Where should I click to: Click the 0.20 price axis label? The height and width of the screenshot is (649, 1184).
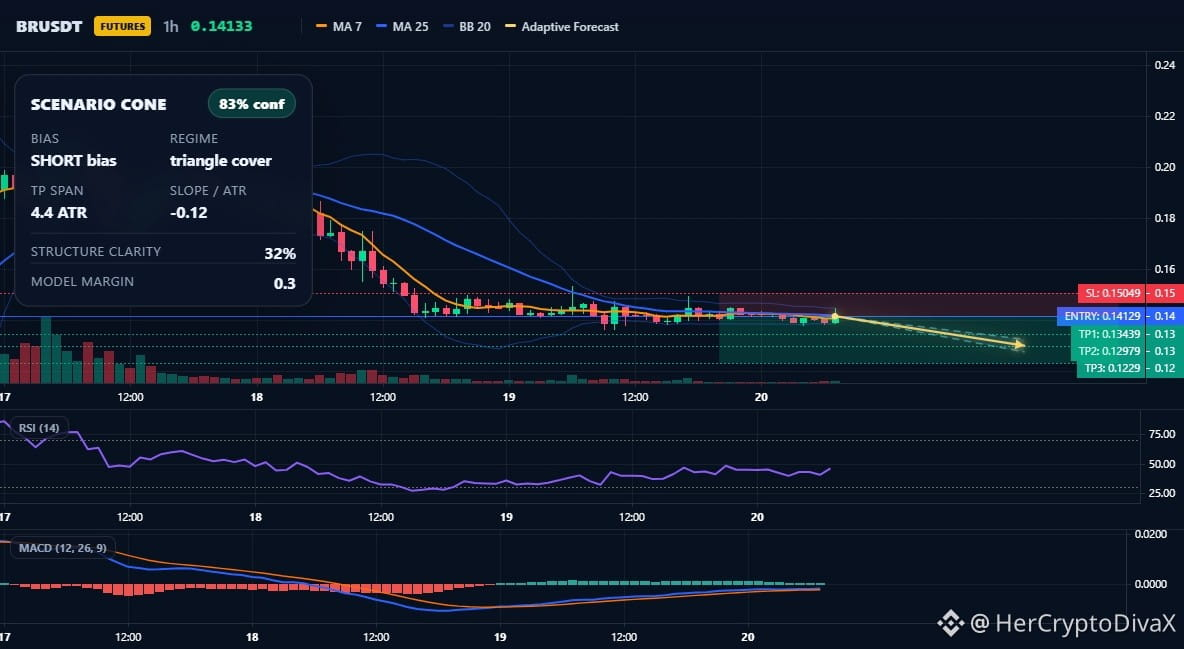pos(1164,167)
